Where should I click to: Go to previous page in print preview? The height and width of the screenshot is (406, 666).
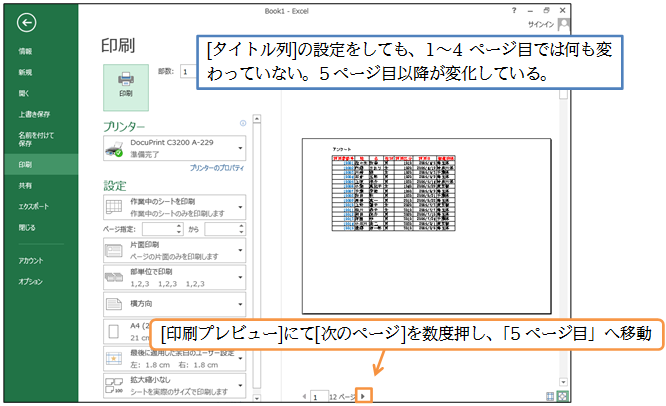click(303, 397)
